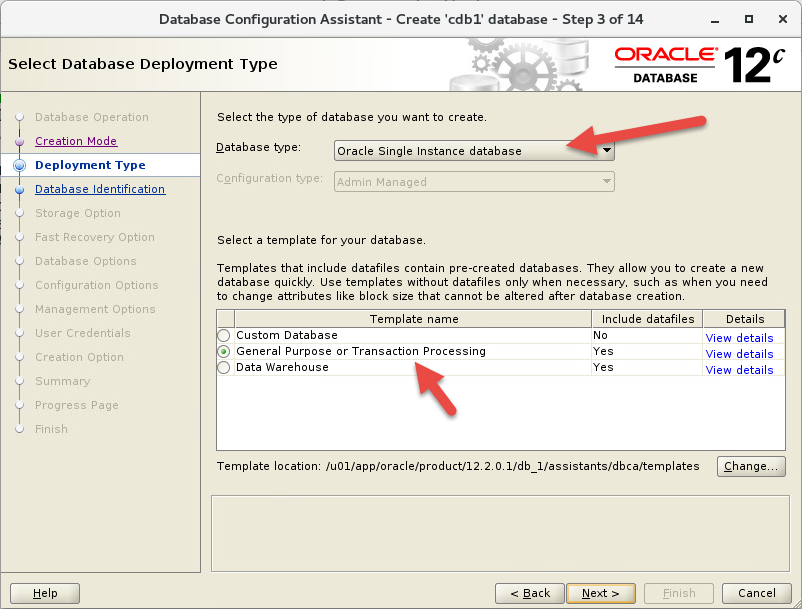Click the Progress Page step
The image size is (802, 609).
click(77, 405)
